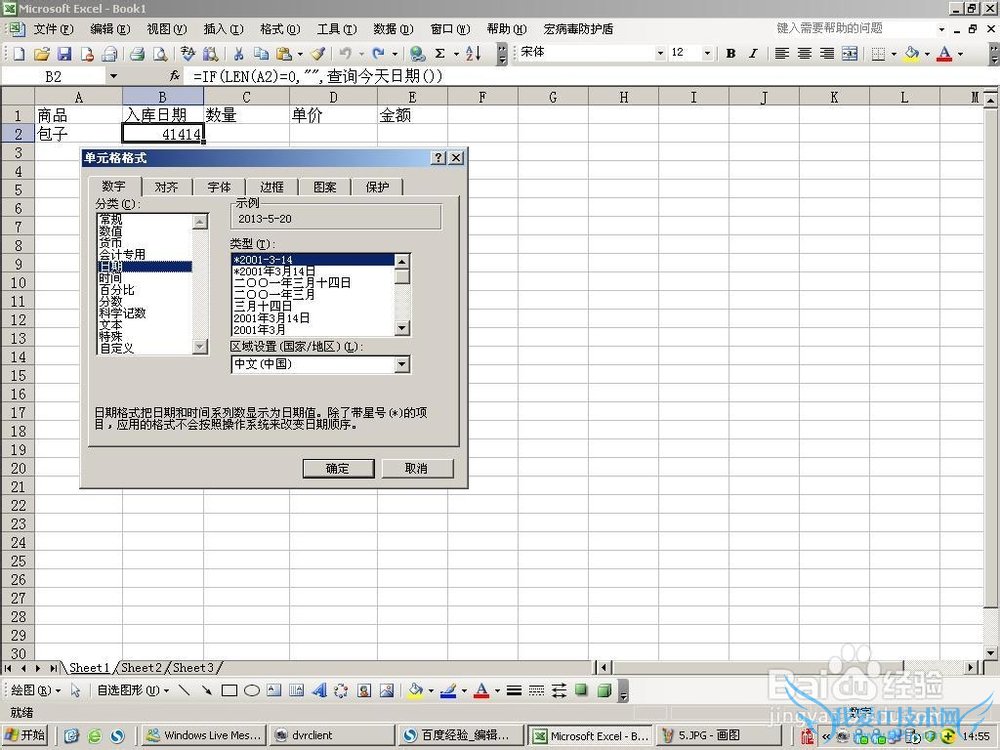1000x750 pixels.
Task: Click the fill color bucket on the formatting toolbar
Action: click(x=911, y=53)
